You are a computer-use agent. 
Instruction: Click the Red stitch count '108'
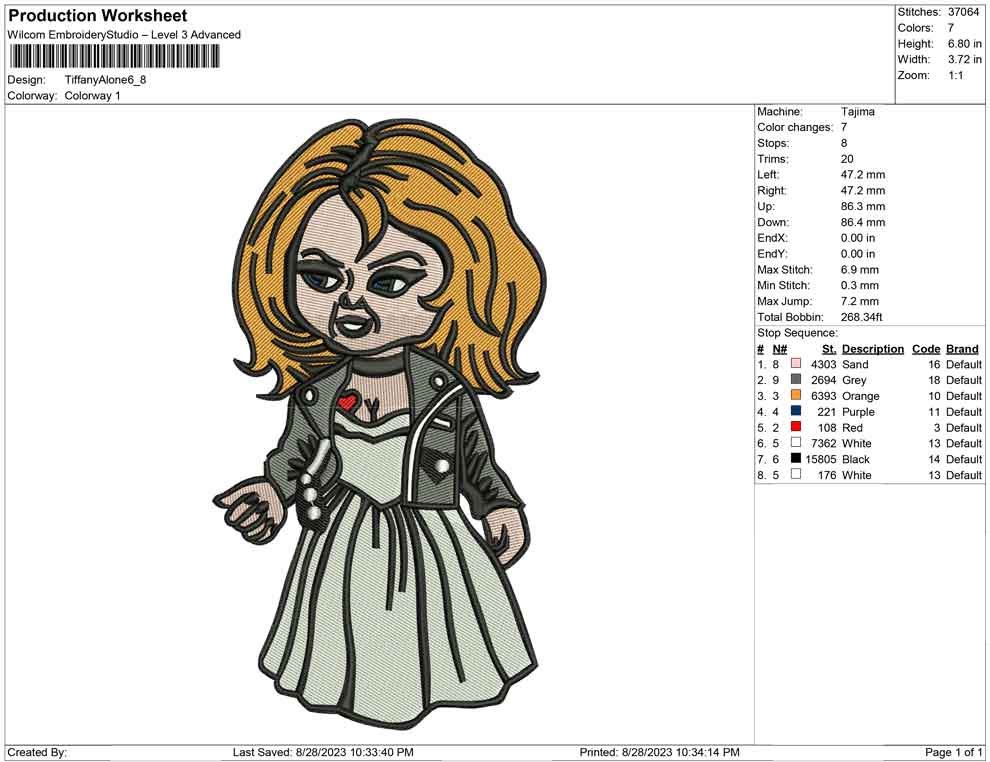click(826, 427)
